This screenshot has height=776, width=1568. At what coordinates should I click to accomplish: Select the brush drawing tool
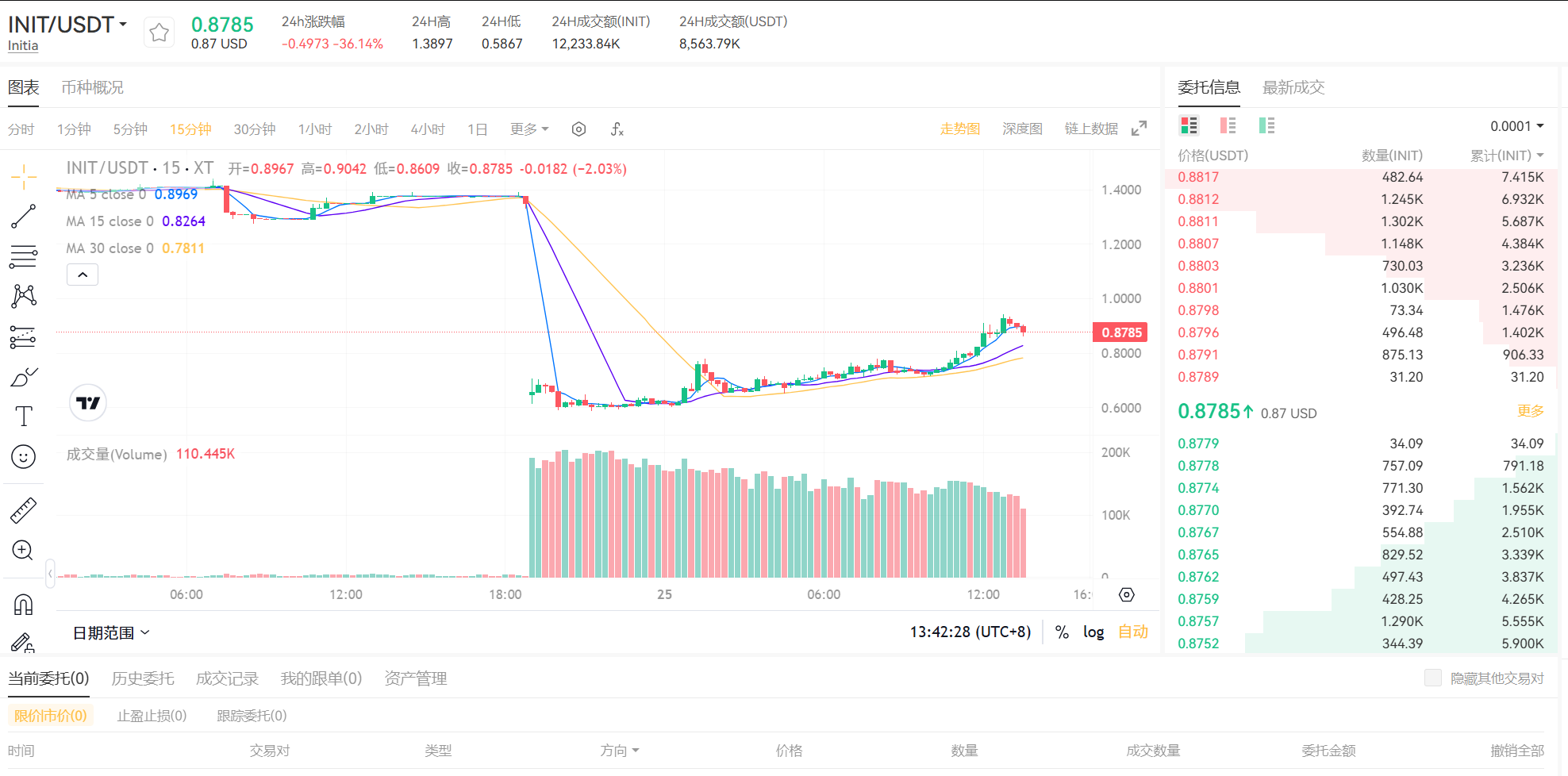[x=24, y=377]
